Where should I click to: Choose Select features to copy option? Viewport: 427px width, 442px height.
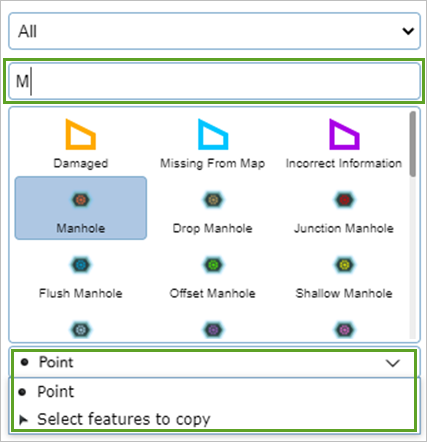(214, 419)
